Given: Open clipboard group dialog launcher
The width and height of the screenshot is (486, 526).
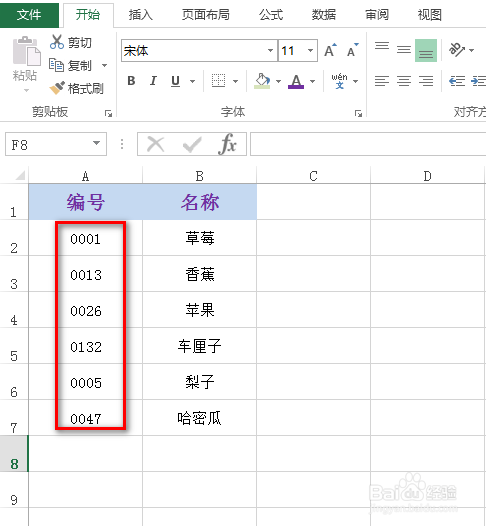Looking at the screenshot, I should pos(108,113).
